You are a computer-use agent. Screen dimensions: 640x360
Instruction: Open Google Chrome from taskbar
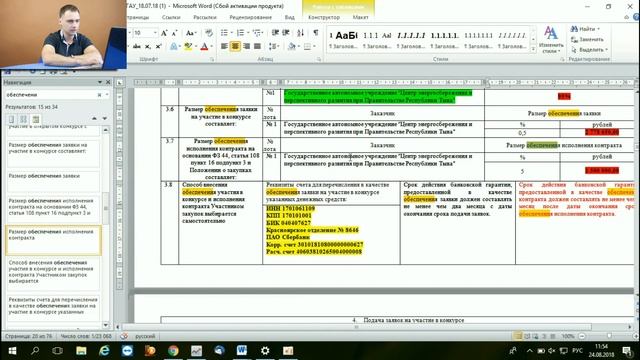pyautogui.click(x=173, y=351)
